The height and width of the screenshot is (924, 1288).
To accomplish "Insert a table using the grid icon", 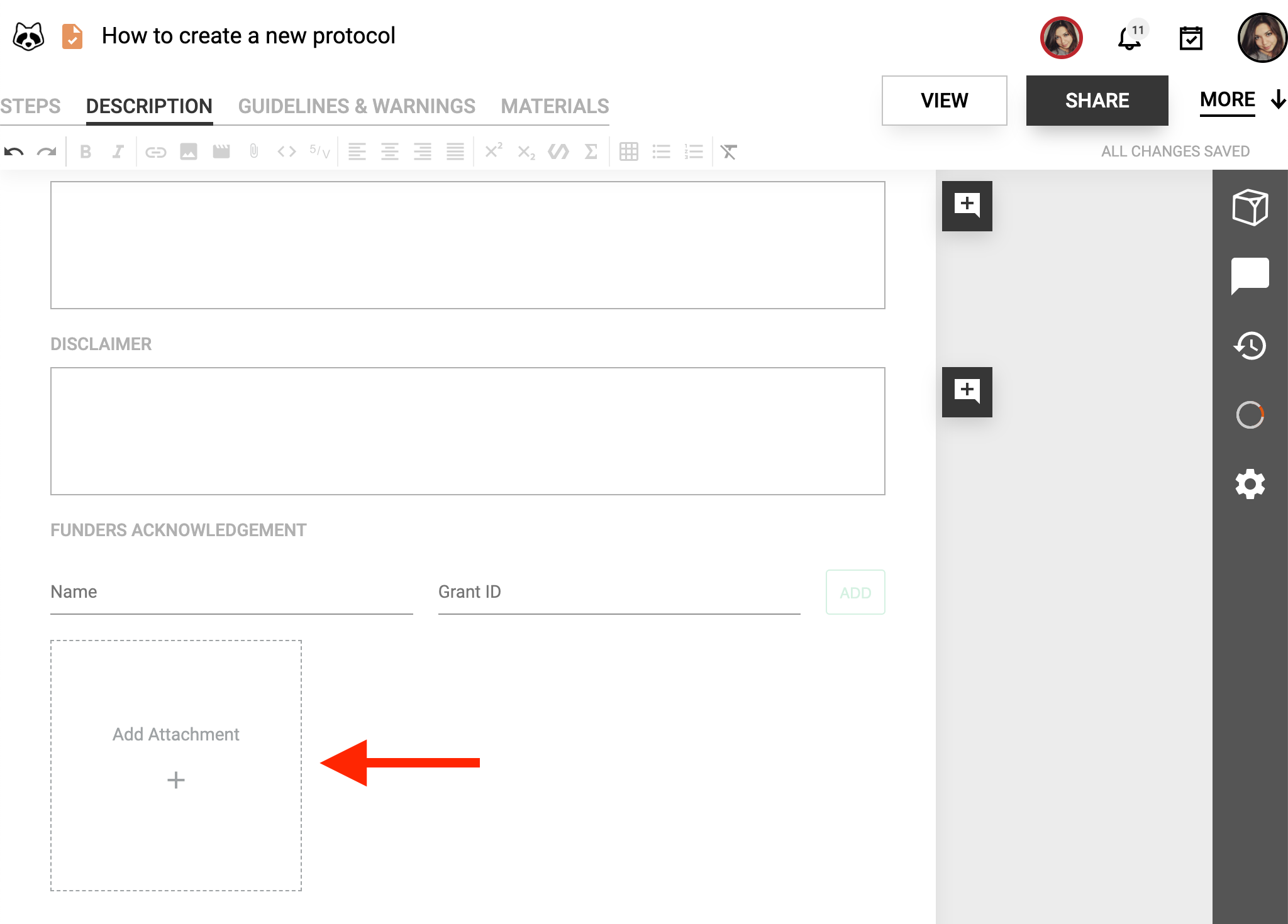I will 630,151.
